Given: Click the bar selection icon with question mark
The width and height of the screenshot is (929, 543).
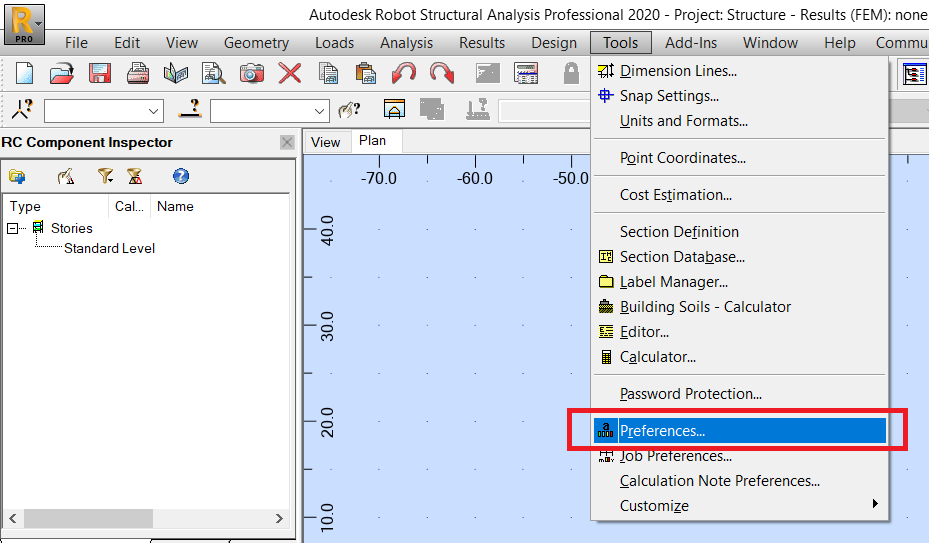Looking at the screenshot, I should 190,109.
